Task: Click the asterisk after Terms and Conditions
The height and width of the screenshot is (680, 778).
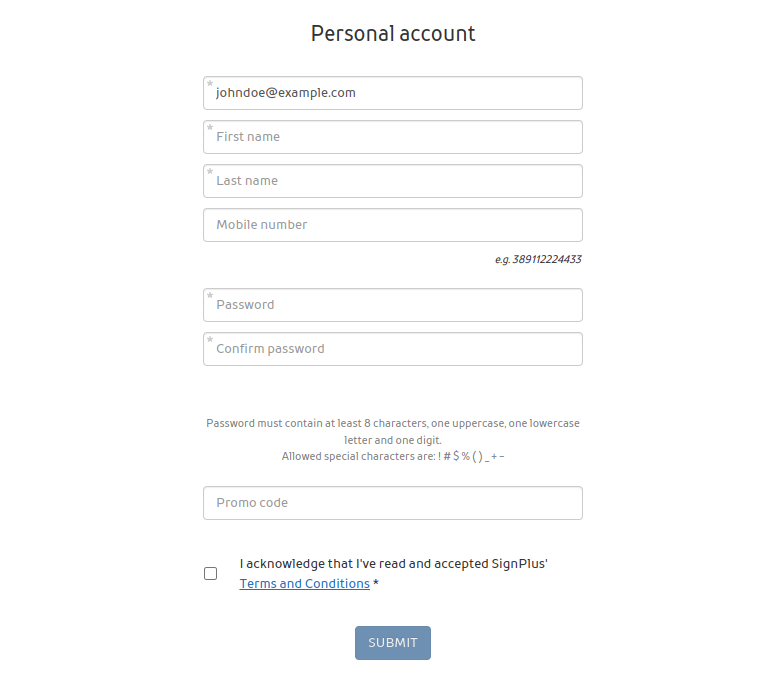Action: pyautogui.click(x=376, y=584)
